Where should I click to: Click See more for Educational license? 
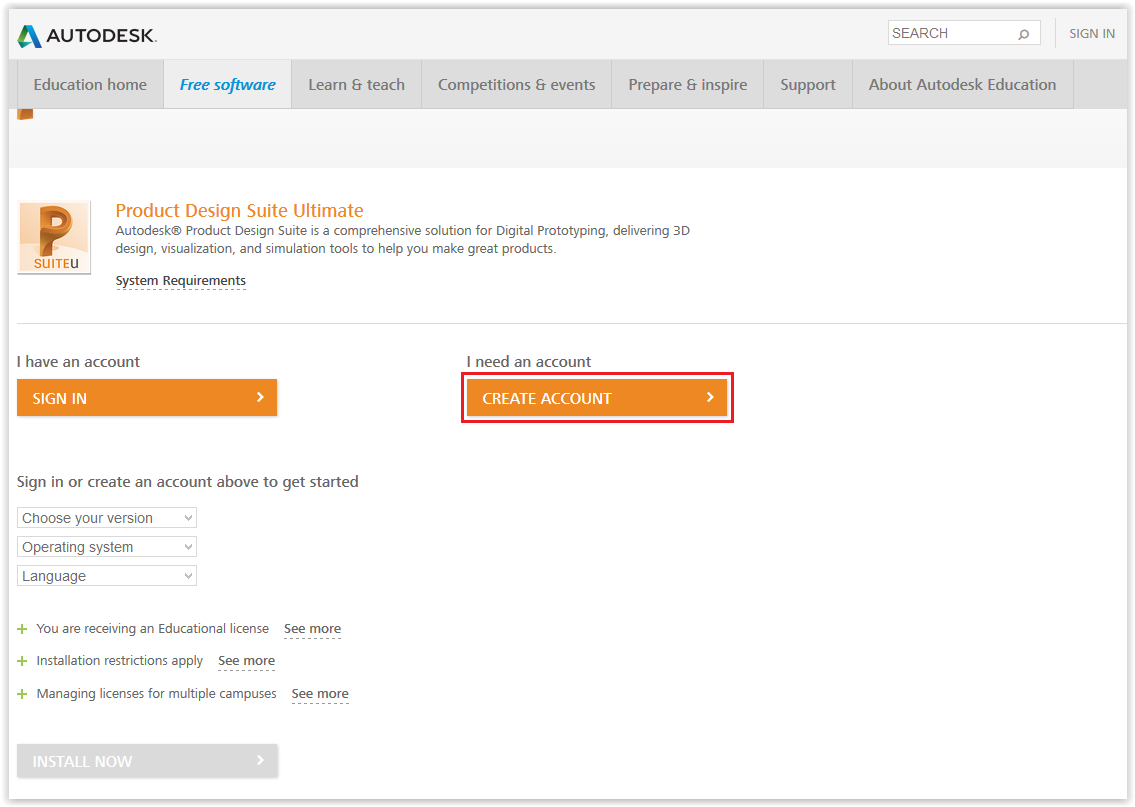pos(312,629)
